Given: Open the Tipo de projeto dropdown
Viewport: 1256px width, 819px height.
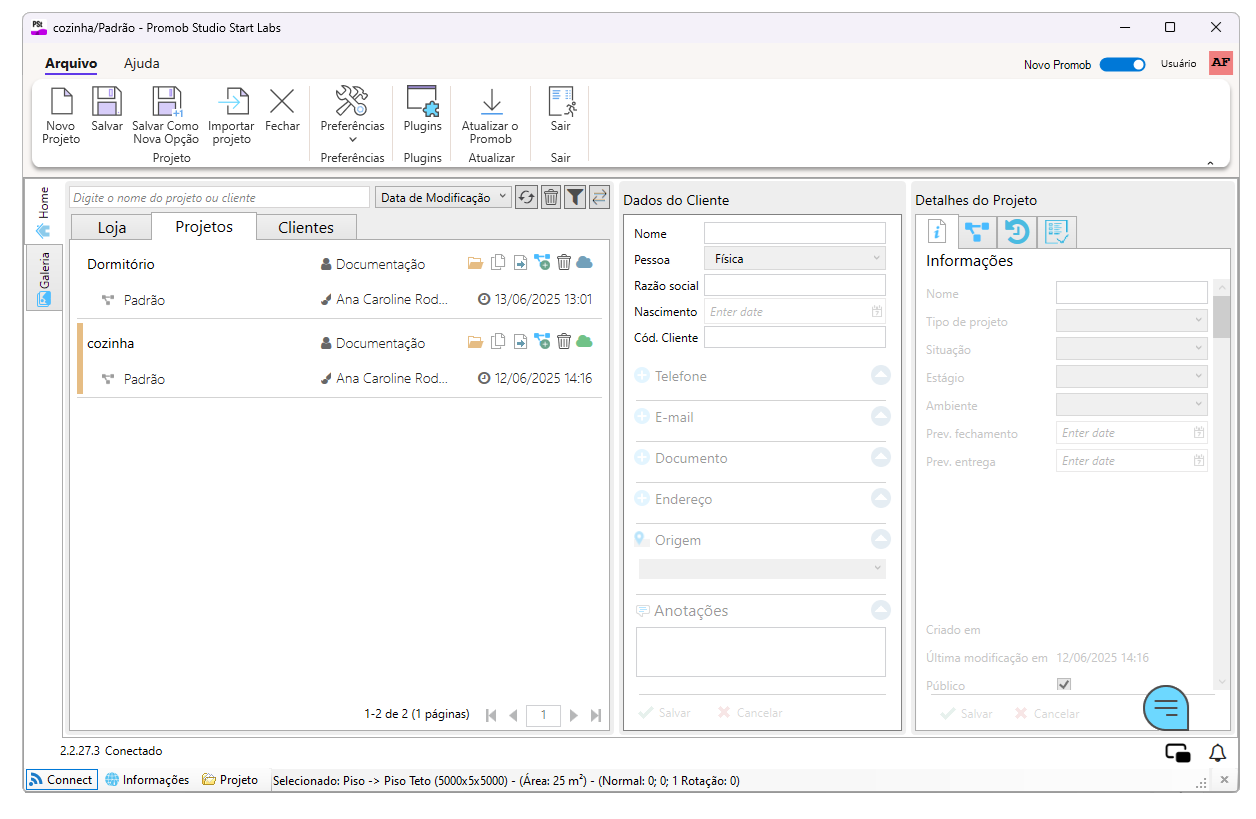Looking at the screenshot, I should (x=1132, y=322).
